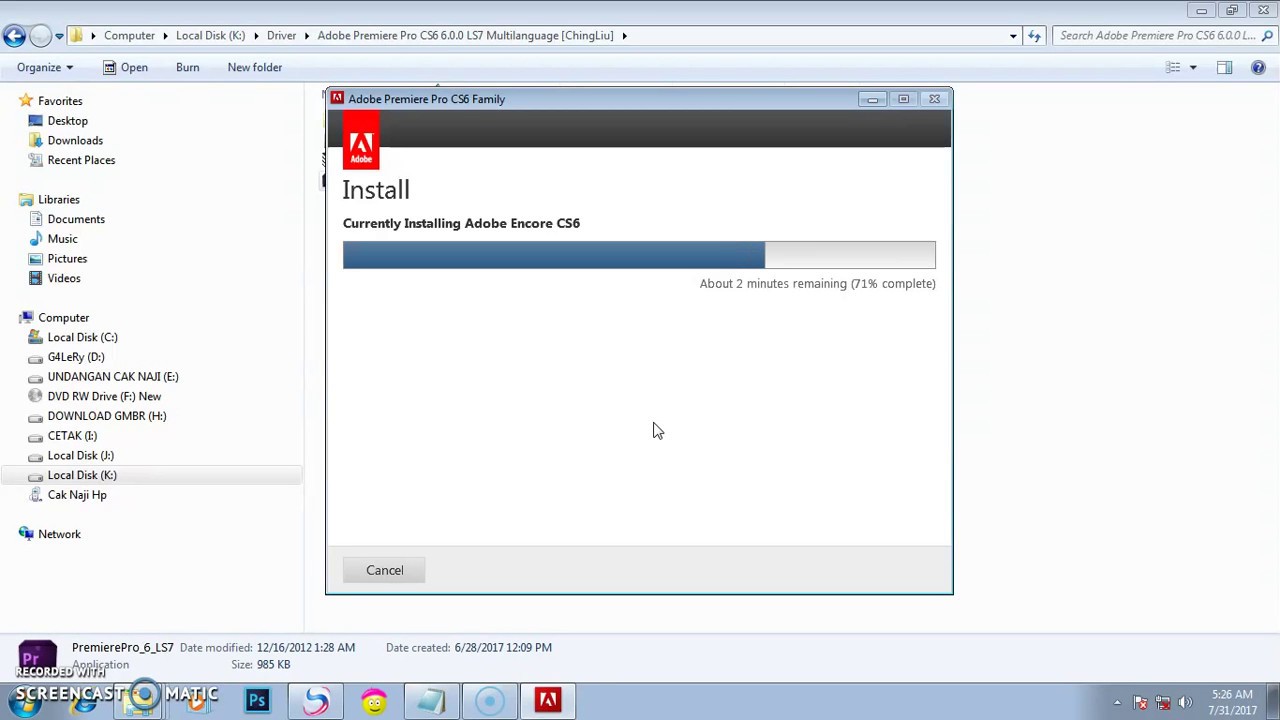Cancel the Adobe Encore CS6 installation

point(384,570)
